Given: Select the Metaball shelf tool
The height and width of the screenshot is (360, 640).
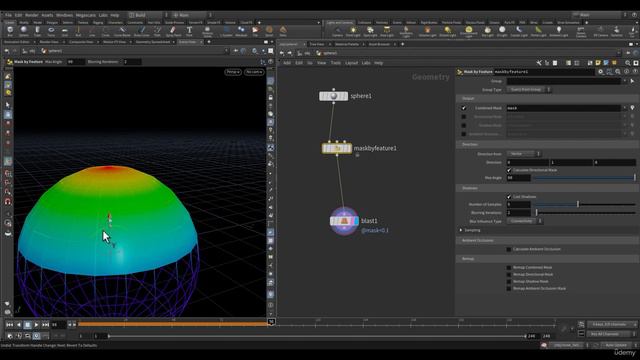Looking at the screenshot, I should (x=241, y=31).
